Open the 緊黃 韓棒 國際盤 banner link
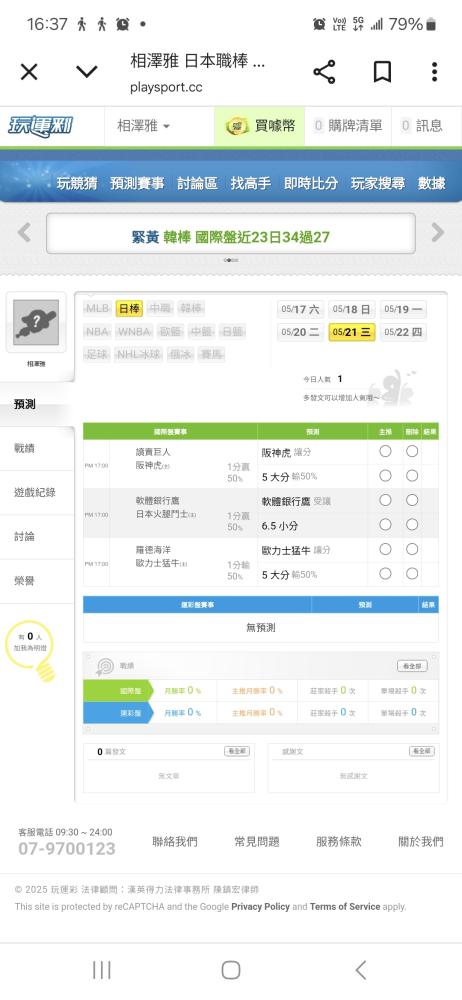462x1000 pixels. [230, 237]
